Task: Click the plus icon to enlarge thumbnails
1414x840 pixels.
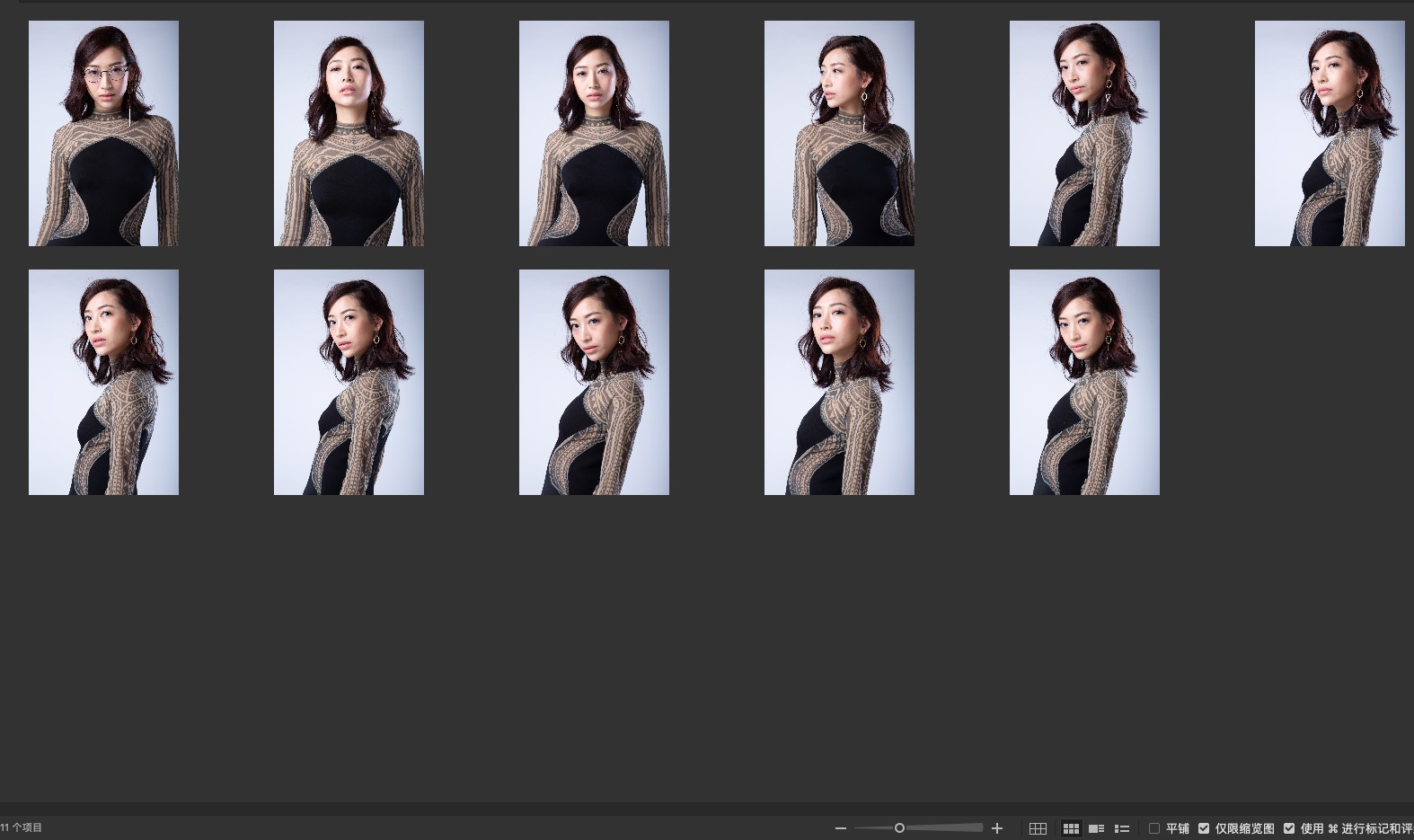Action: [x=996, y=828]
